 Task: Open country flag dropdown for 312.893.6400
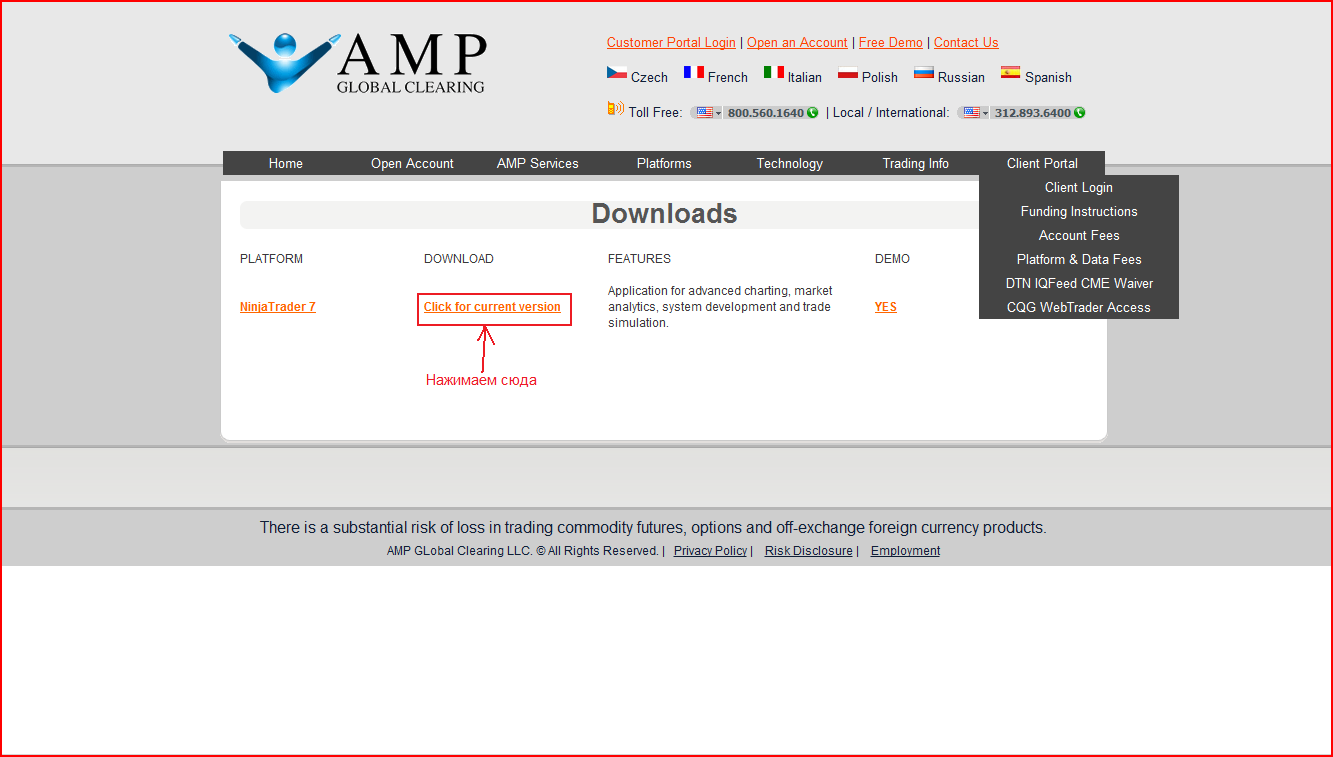click(x=973, y=113)
